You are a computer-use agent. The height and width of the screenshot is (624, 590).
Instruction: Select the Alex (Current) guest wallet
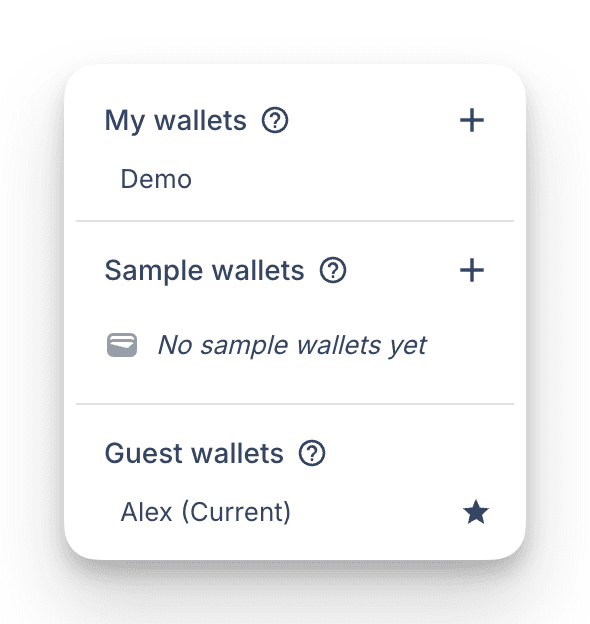295,512
